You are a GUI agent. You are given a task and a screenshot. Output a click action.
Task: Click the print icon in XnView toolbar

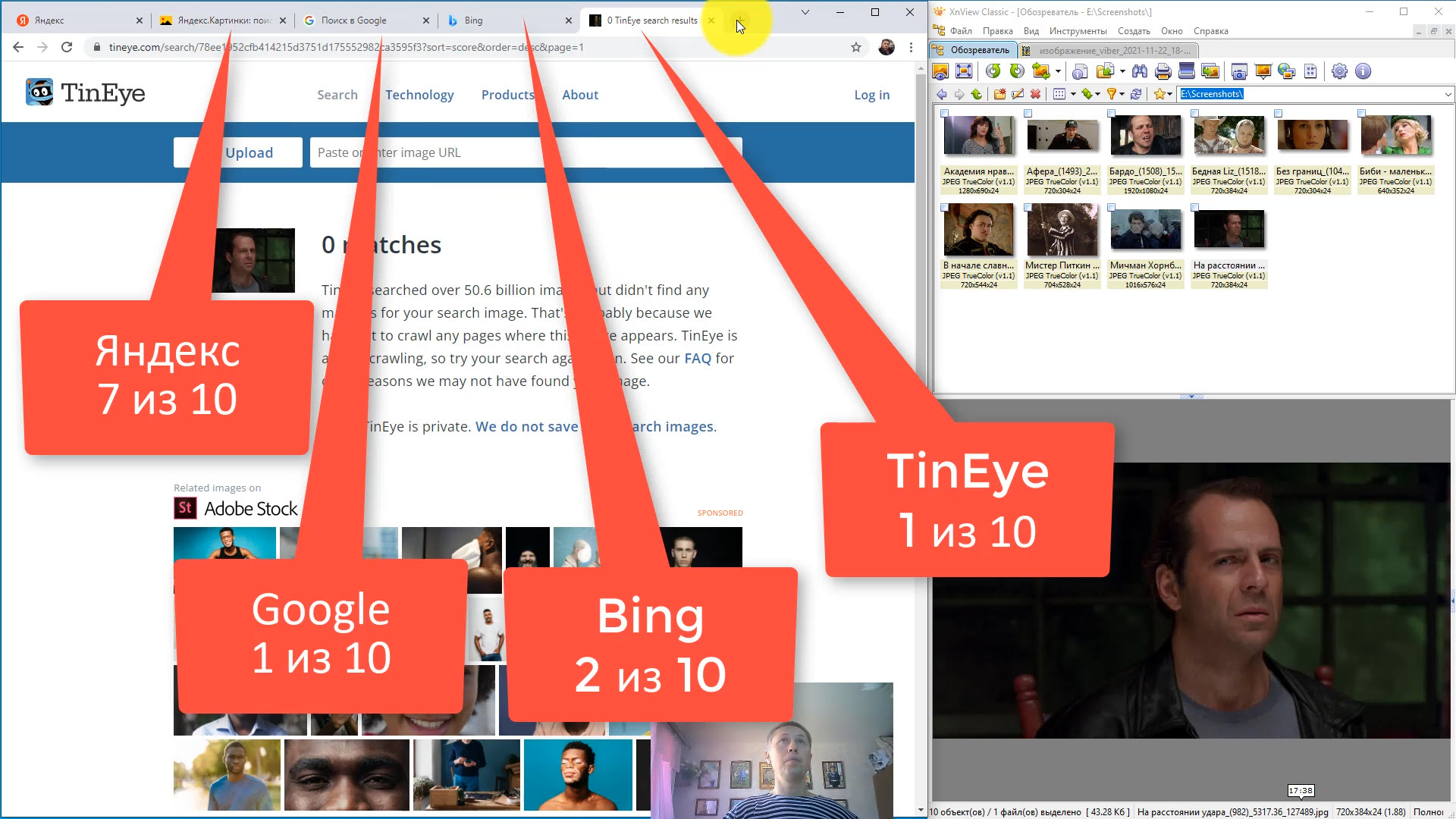coord(1163,71)
